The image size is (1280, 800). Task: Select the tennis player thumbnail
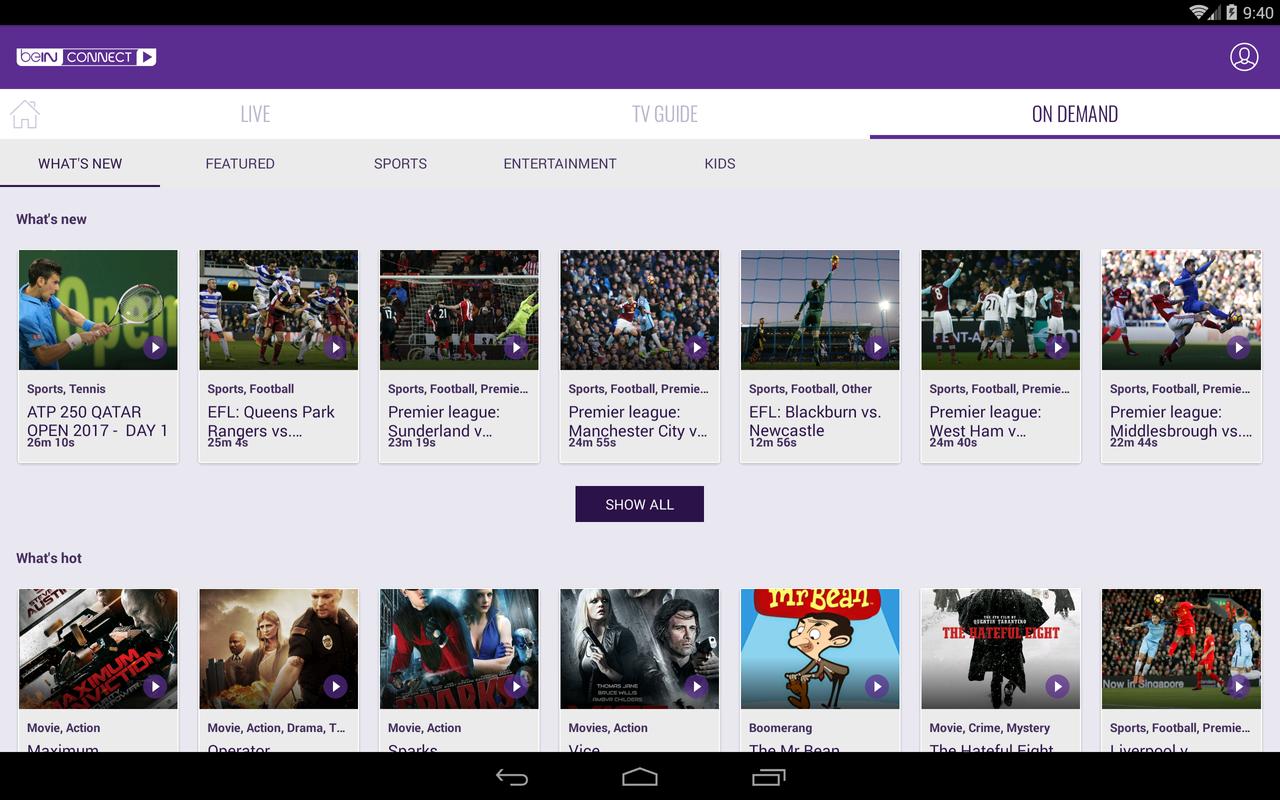tap(98, 310)
